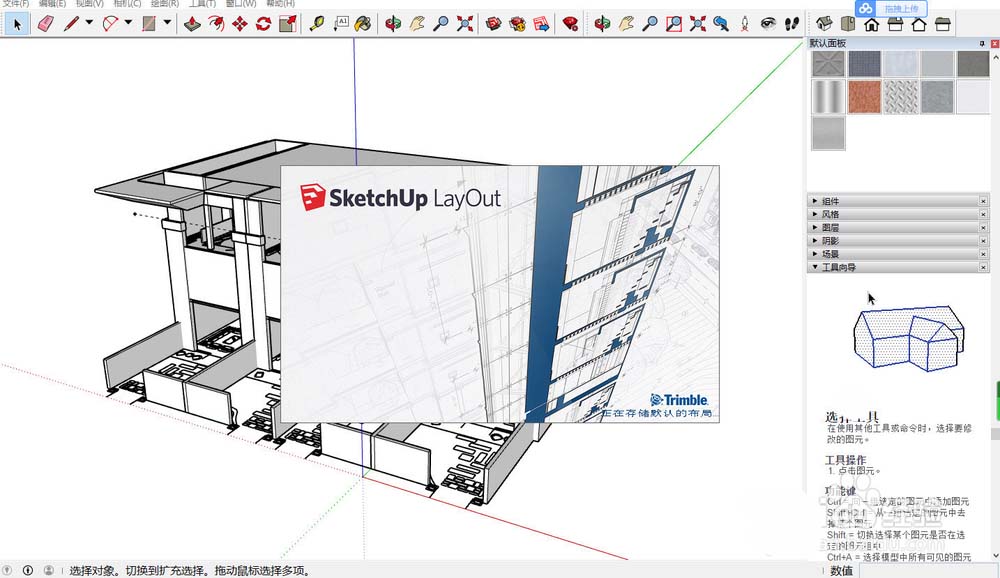Switch to Top view icon
This screenshot has height=578, width=1000.
click(848, 24)
